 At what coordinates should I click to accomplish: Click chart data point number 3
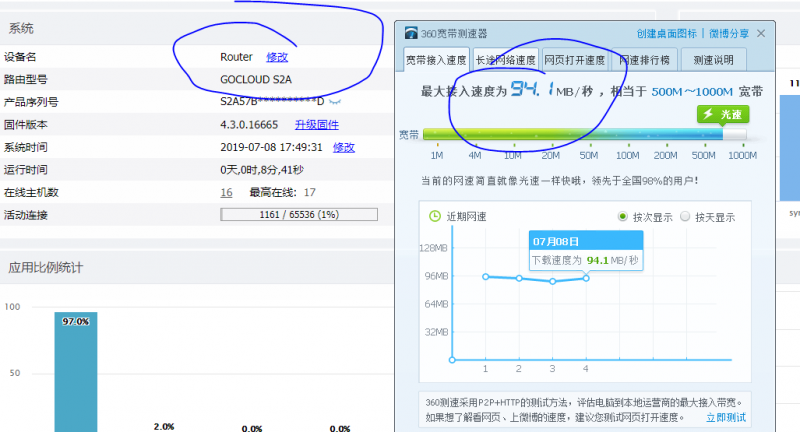pos(553,282)
